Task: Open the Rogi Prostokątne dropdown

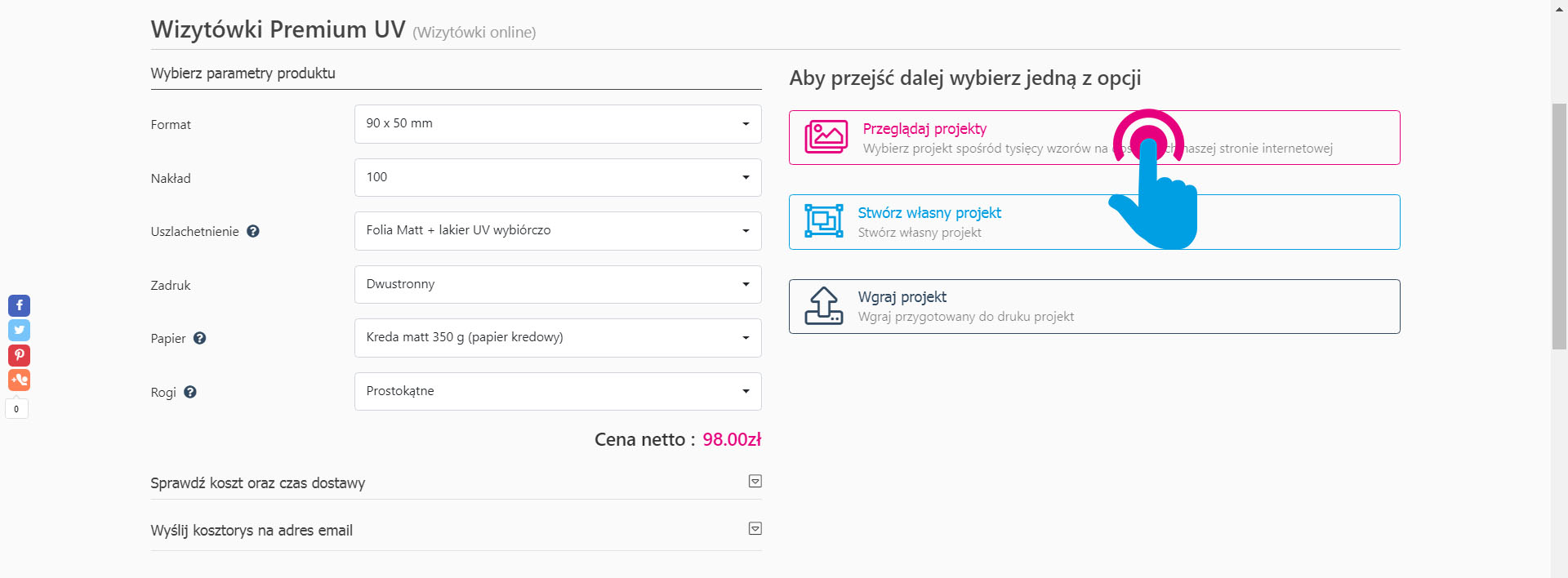Action: [x=557, y=391]
